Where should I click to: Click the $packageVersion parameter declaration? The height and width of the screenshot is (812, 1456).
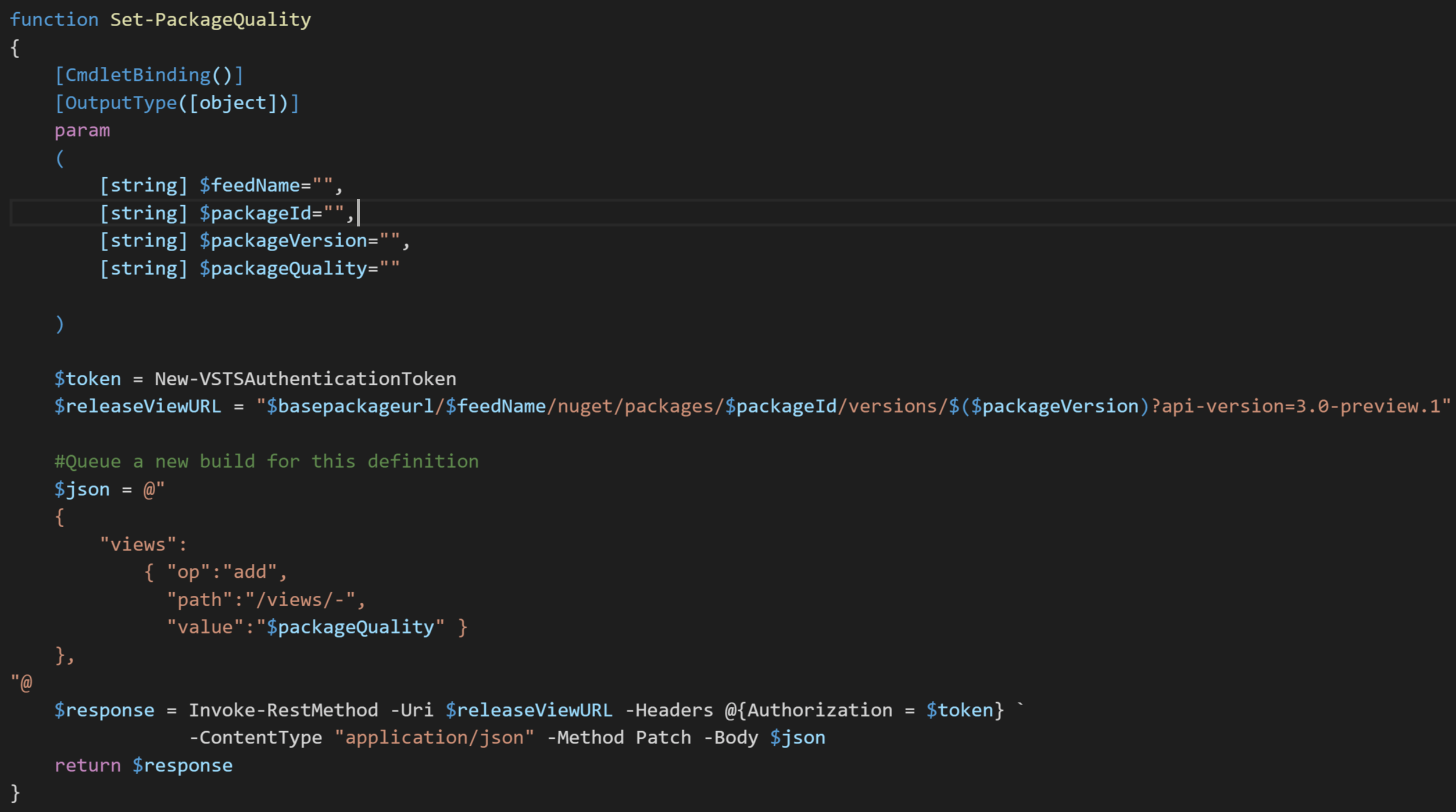point(288,241)
